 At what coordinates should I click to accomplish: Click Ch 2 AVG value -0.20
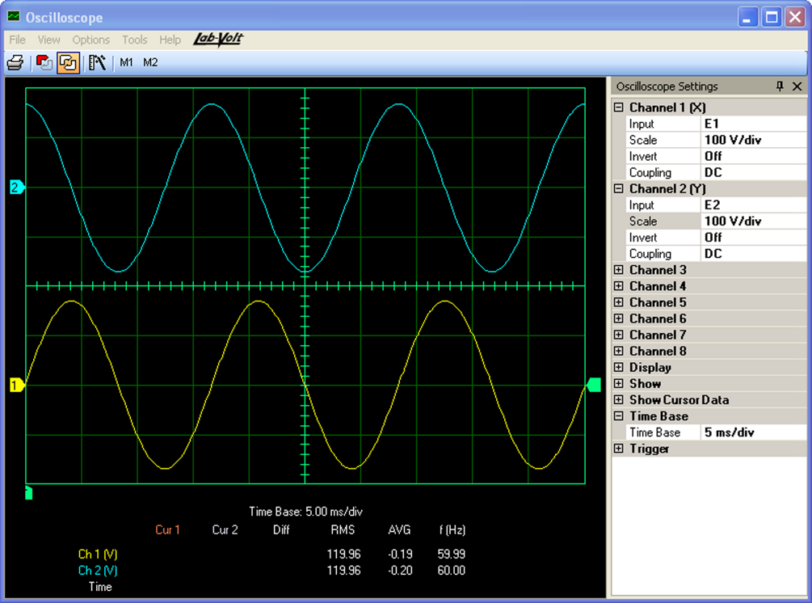click(x=400, y=570)
